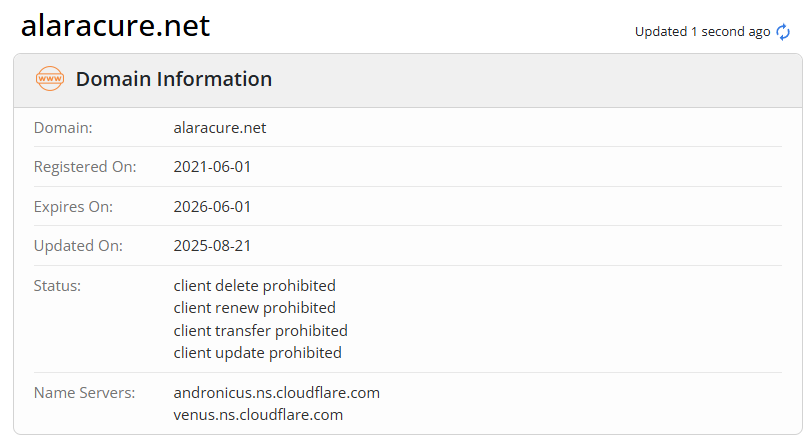The image size is (812, 438).
Task: Click the "Name Servers:" label
Action: tap(84, 392)
